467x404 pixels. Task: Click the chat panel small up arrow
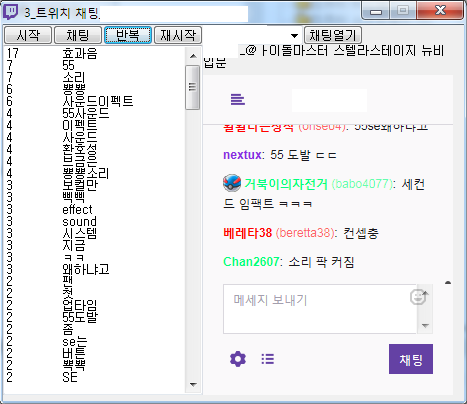click(x=448, y=283)
